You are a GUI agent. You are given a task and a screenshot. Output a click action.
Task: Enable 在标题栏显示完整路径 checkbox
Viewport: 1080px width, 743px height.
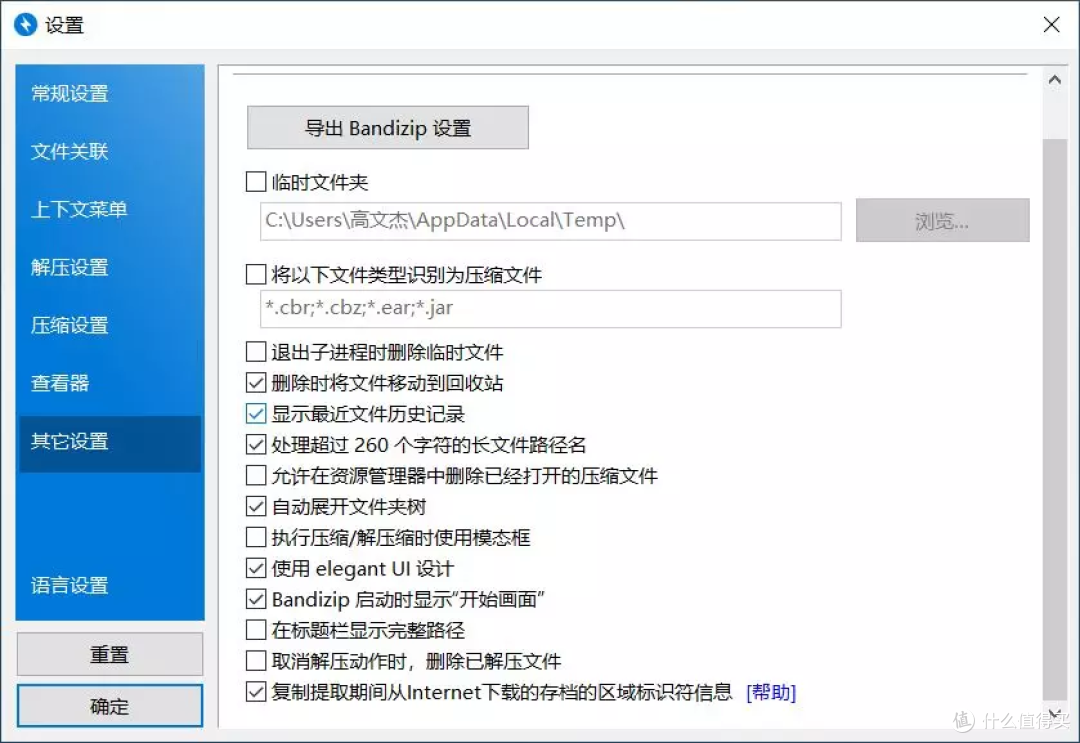256,630
